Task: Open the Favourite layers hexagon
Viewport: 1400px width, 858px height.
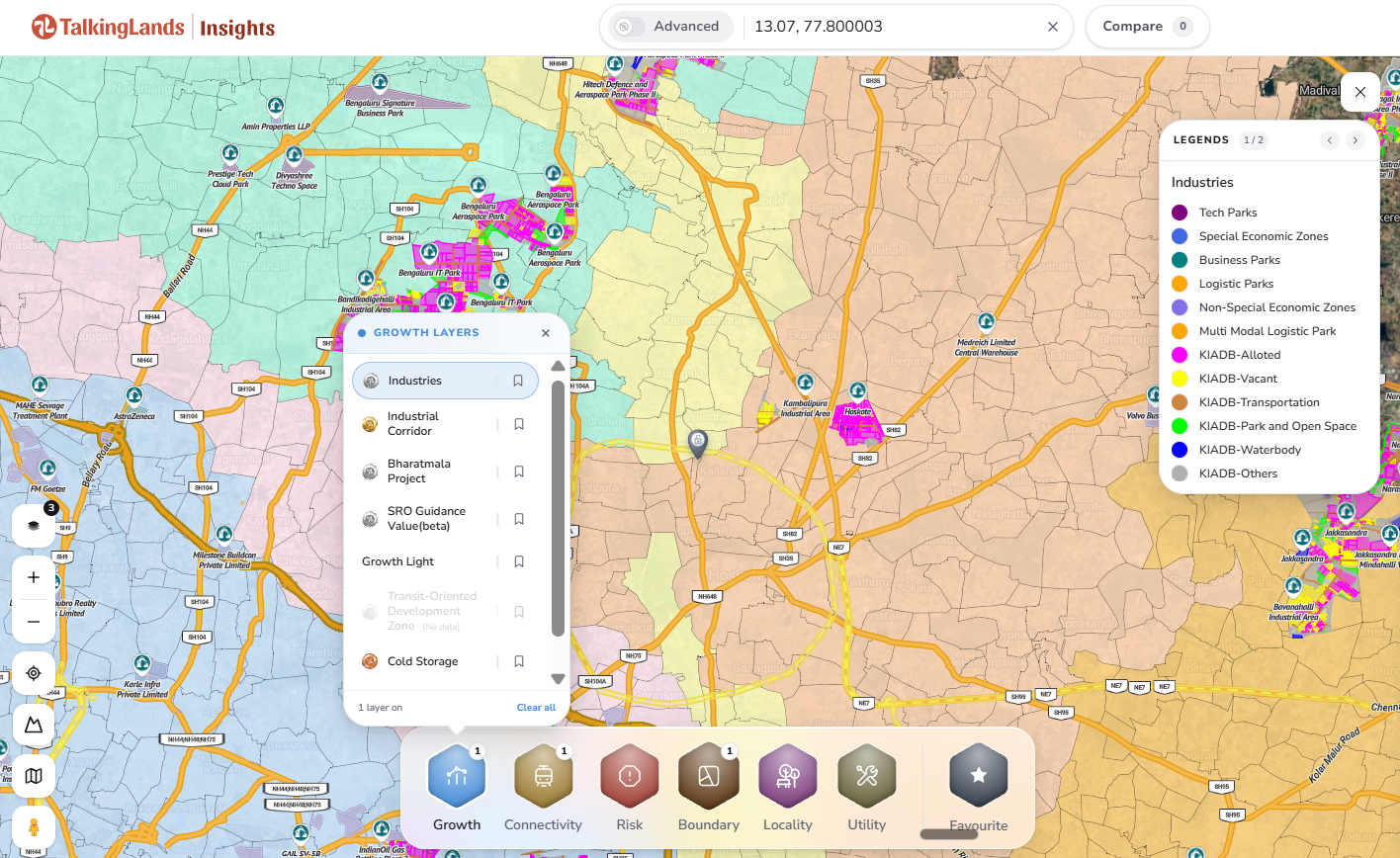Action: [x=978, y=776]
